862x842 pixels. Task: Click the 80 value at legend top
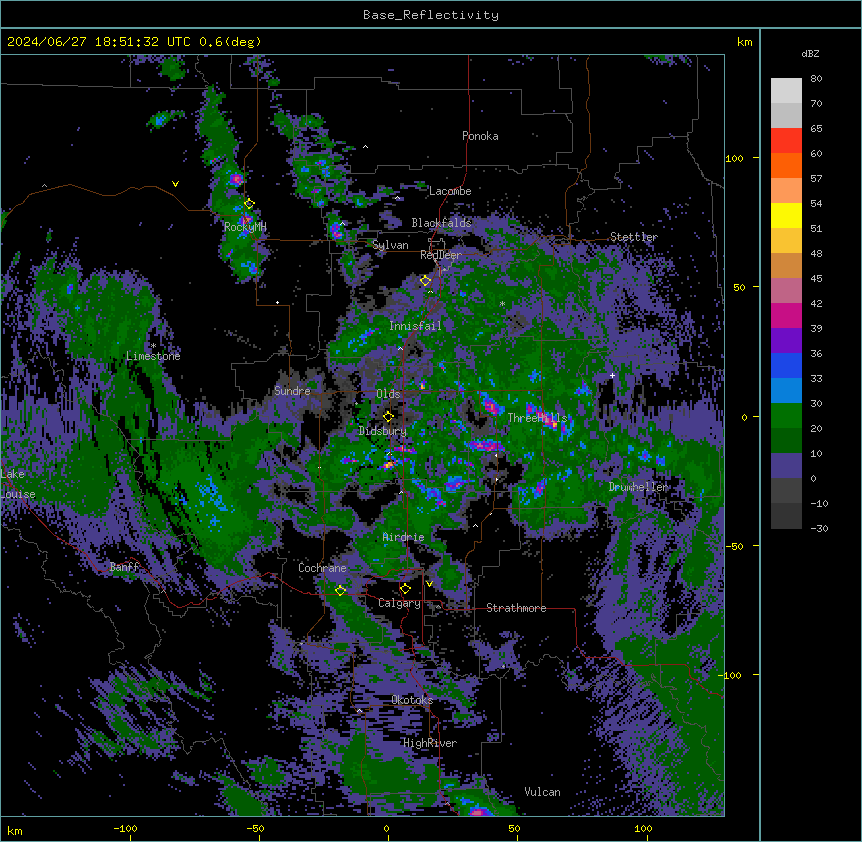click(816, 79)
